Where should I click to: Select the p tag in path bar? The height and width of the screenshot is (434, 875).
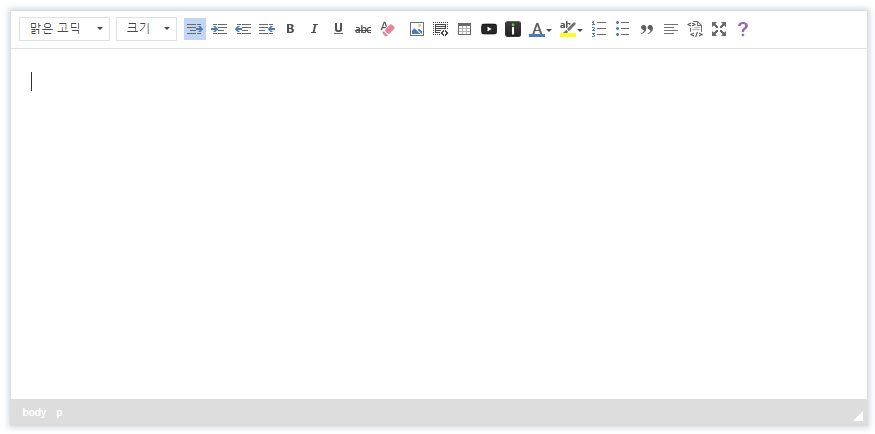[59, 412]
